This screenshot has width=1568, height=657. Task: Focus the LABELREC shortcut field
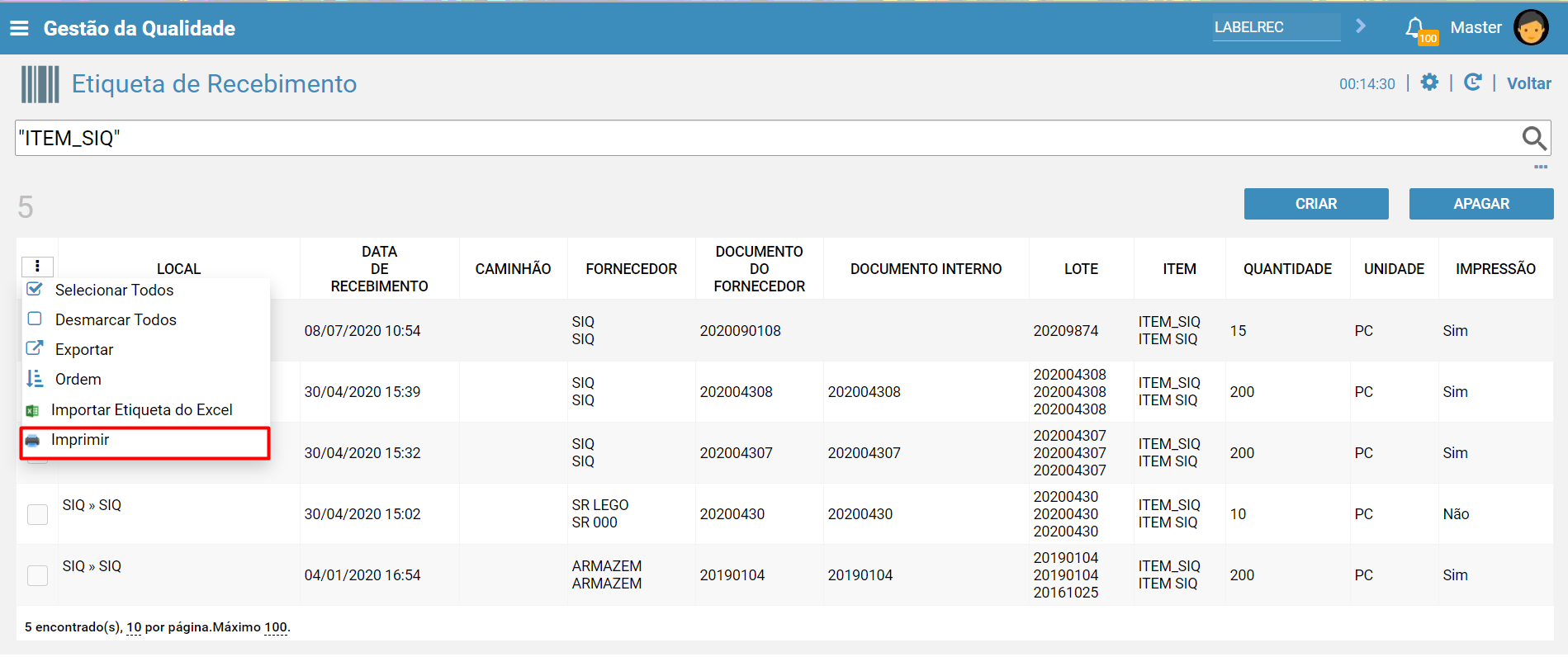(1277, 26)
